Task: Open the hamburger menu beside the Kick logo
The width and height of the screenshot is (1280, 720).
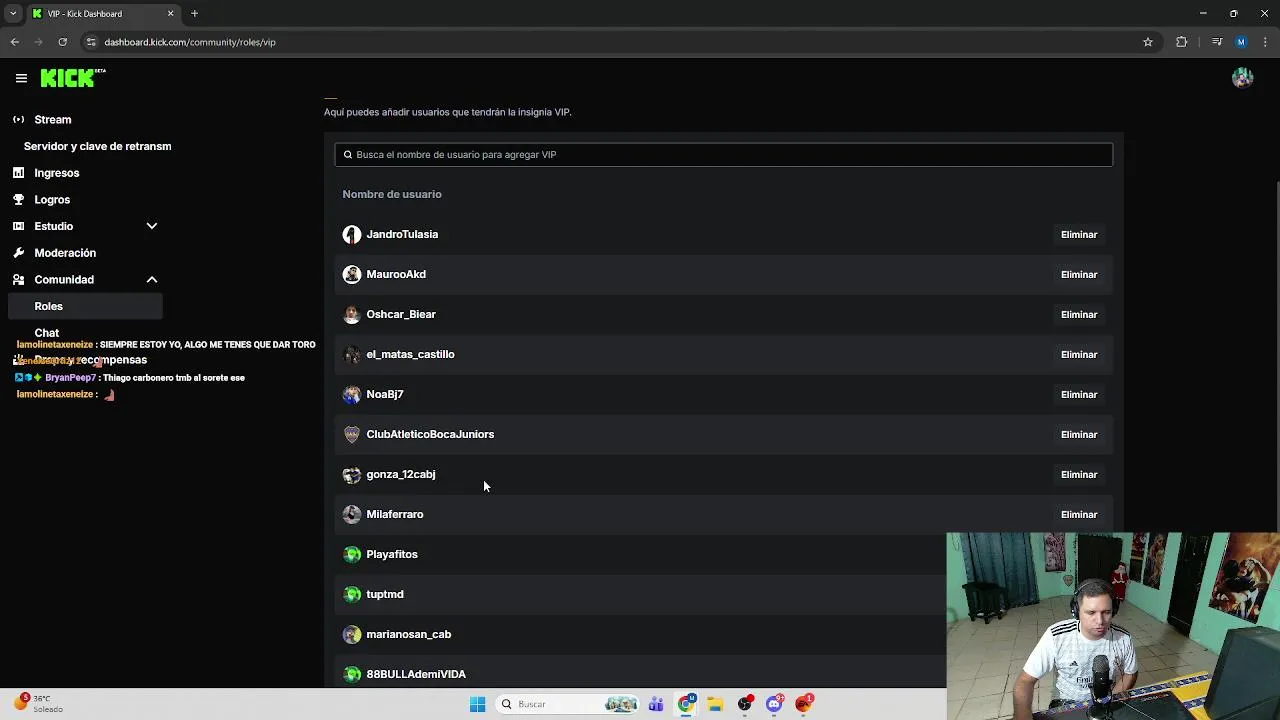Action: pos(21,78)
